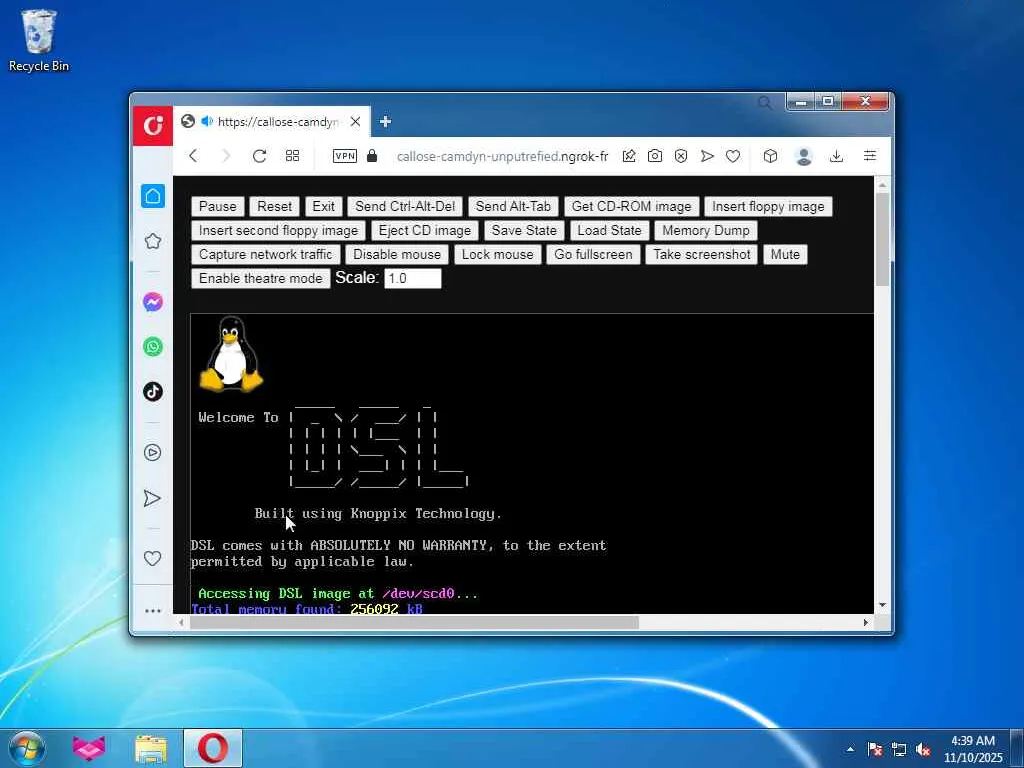
Task: Add page to bookmarks with heart icon in address bar
Action: click(x=733, y=156)
